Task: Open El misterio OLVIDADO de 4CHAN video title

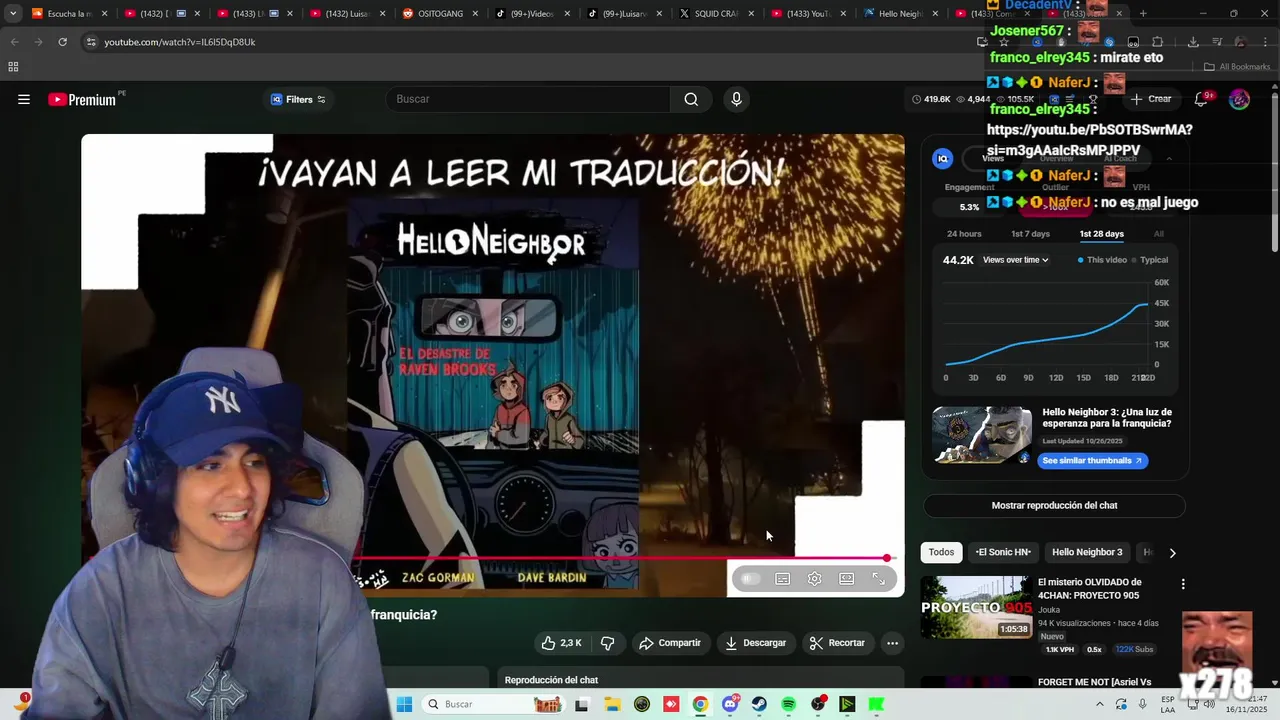Action: 1089,589
